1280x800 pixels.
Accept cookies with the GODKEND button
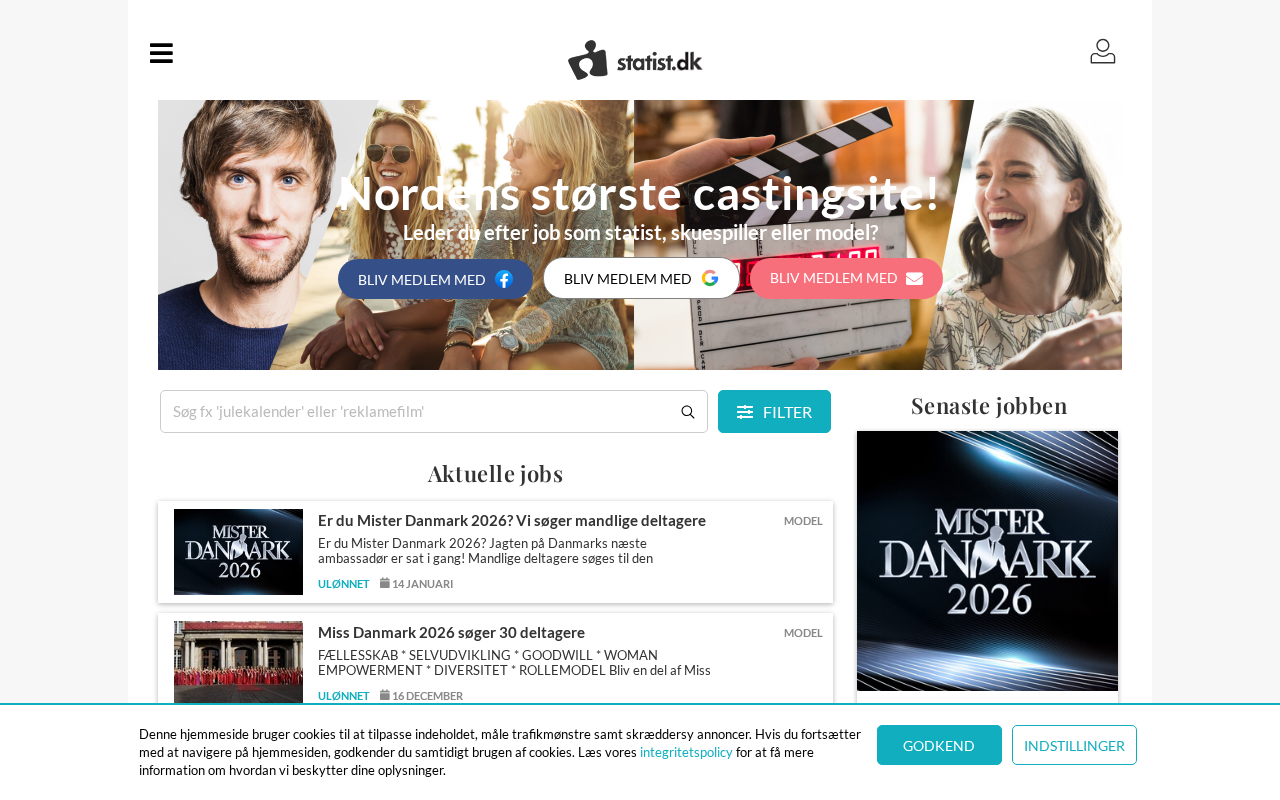point(939,745)
